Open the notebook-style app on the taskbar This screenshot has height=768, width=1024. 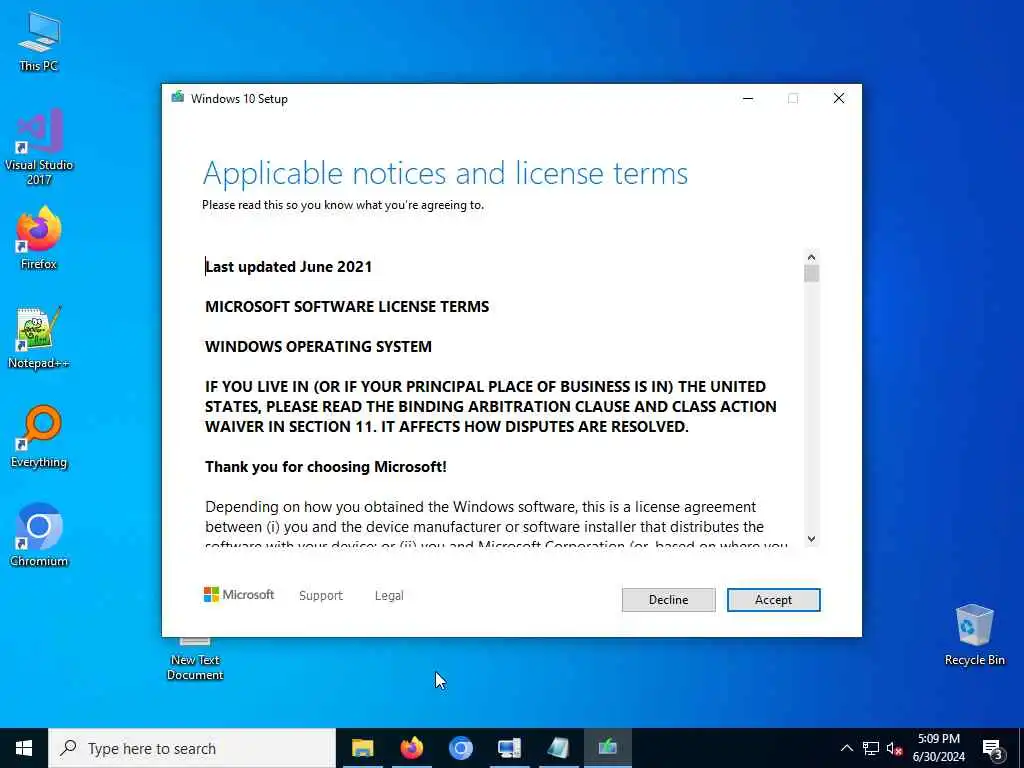tap(558, 748)
